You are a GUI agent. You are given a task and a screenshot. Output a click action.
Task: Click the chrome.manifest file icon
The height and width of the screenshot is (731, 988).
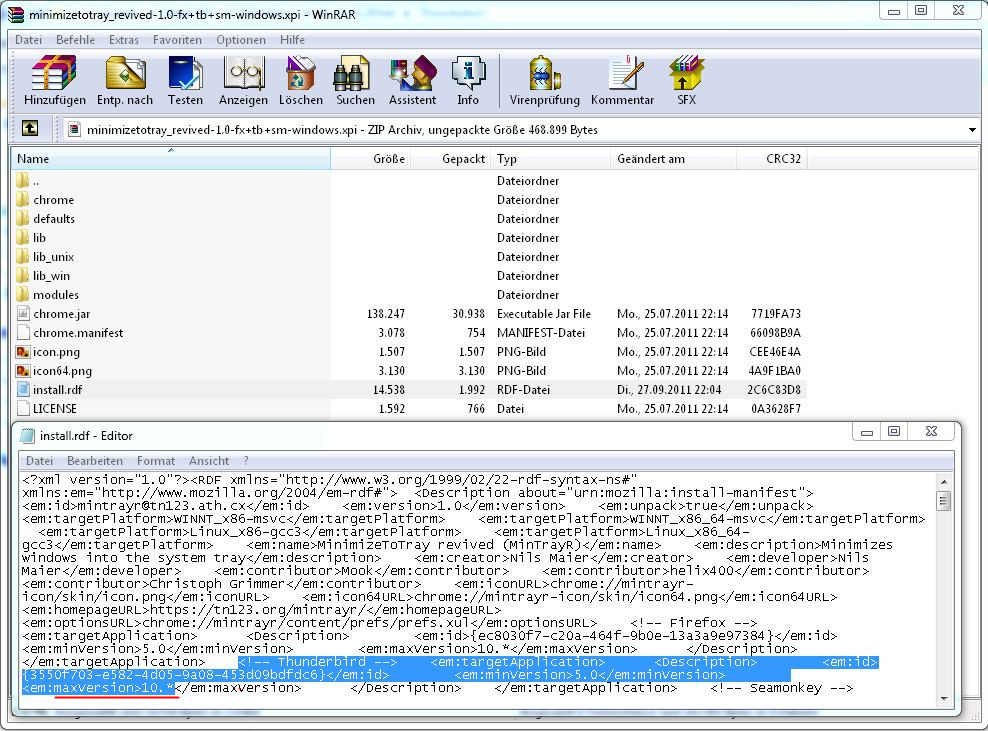(23, 332)
